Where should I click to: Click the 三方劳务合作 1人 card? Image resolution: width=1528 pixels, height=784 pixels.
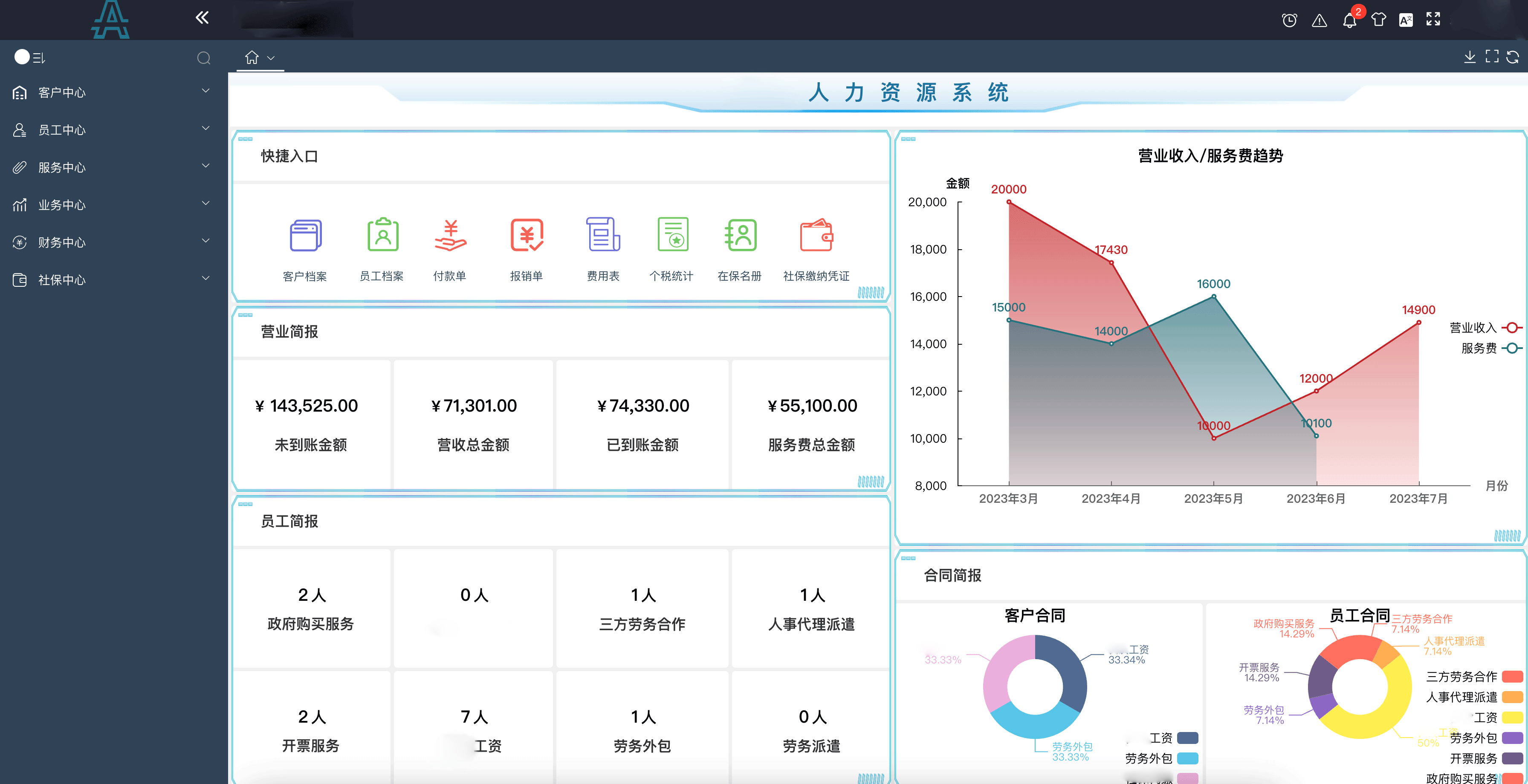(642, 608)
